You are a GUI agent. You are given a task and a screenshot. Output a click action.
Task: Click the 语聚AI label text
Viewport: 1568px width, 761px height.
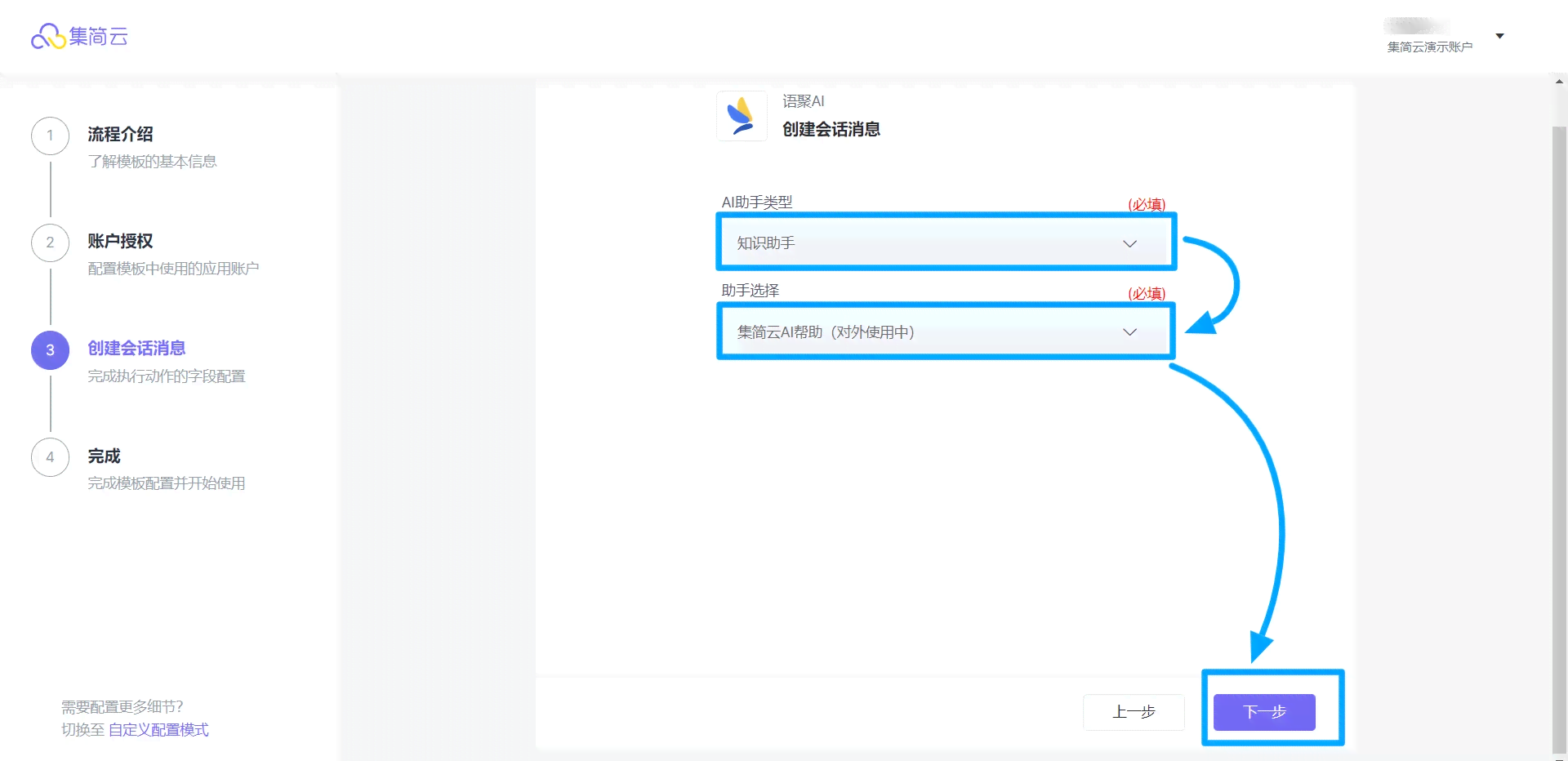[804, 101]
